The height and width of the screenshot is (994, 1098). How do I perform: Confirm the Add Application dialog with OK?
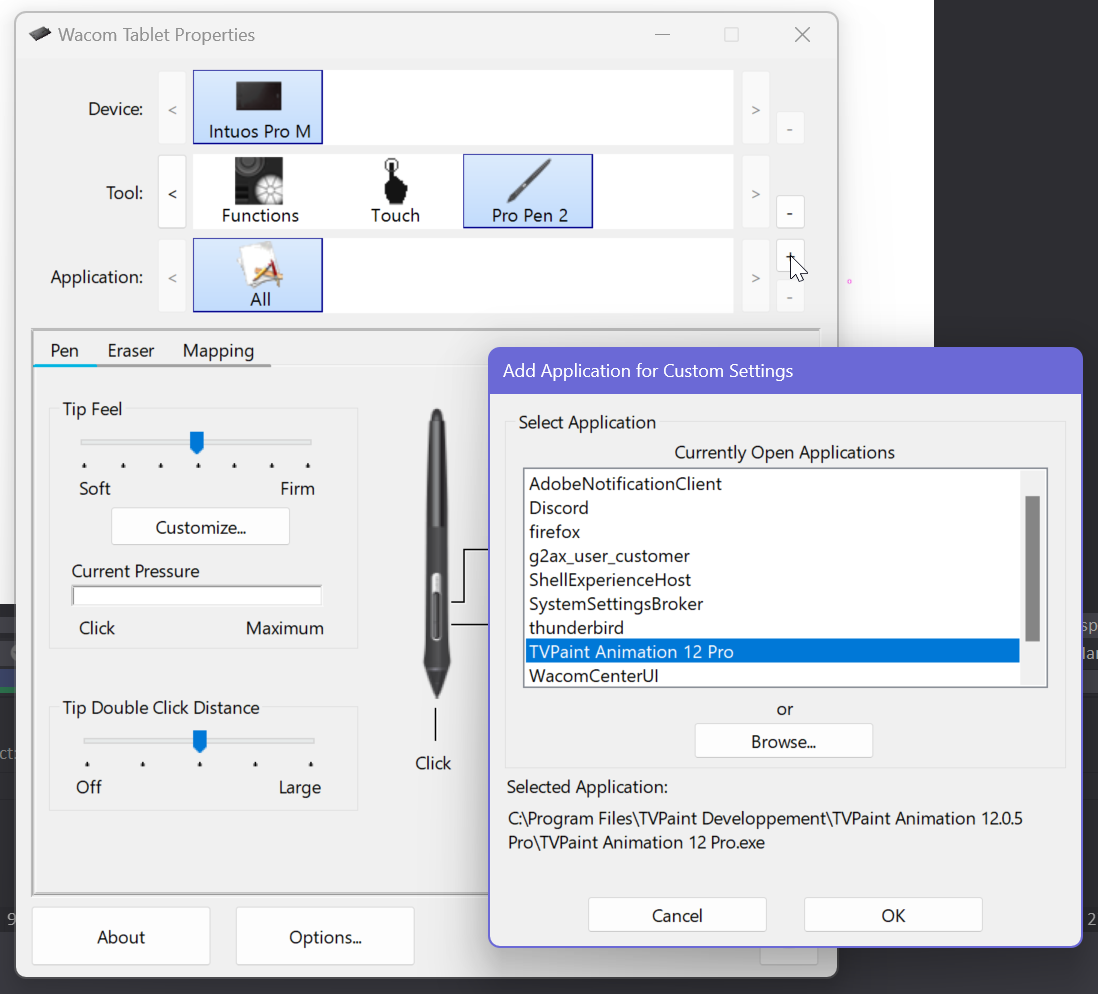[x=893, y=915]
